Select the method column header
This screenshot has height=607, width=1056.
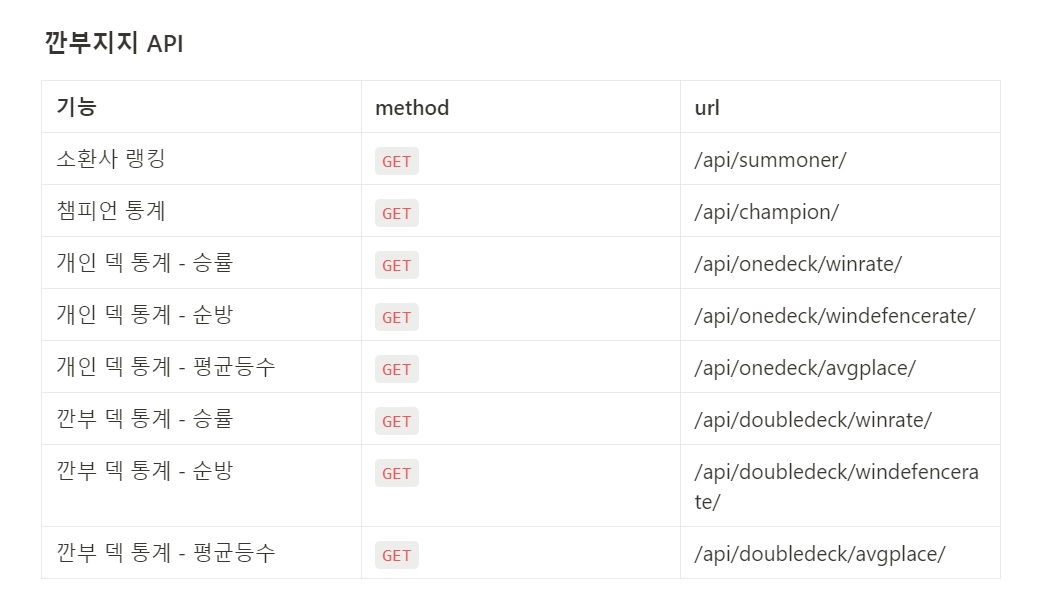[412, 107]
